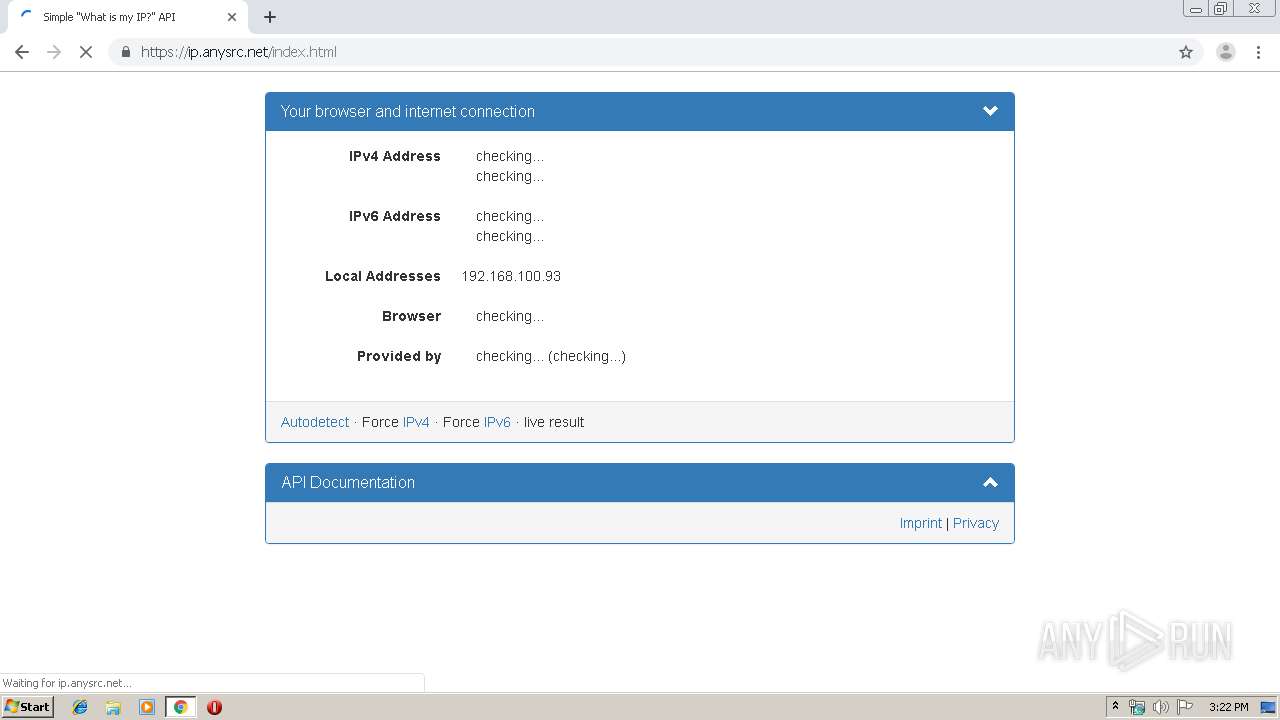Close the "What is my IP?" tab
The image size is (1280, 720).
tap(232, 17)
